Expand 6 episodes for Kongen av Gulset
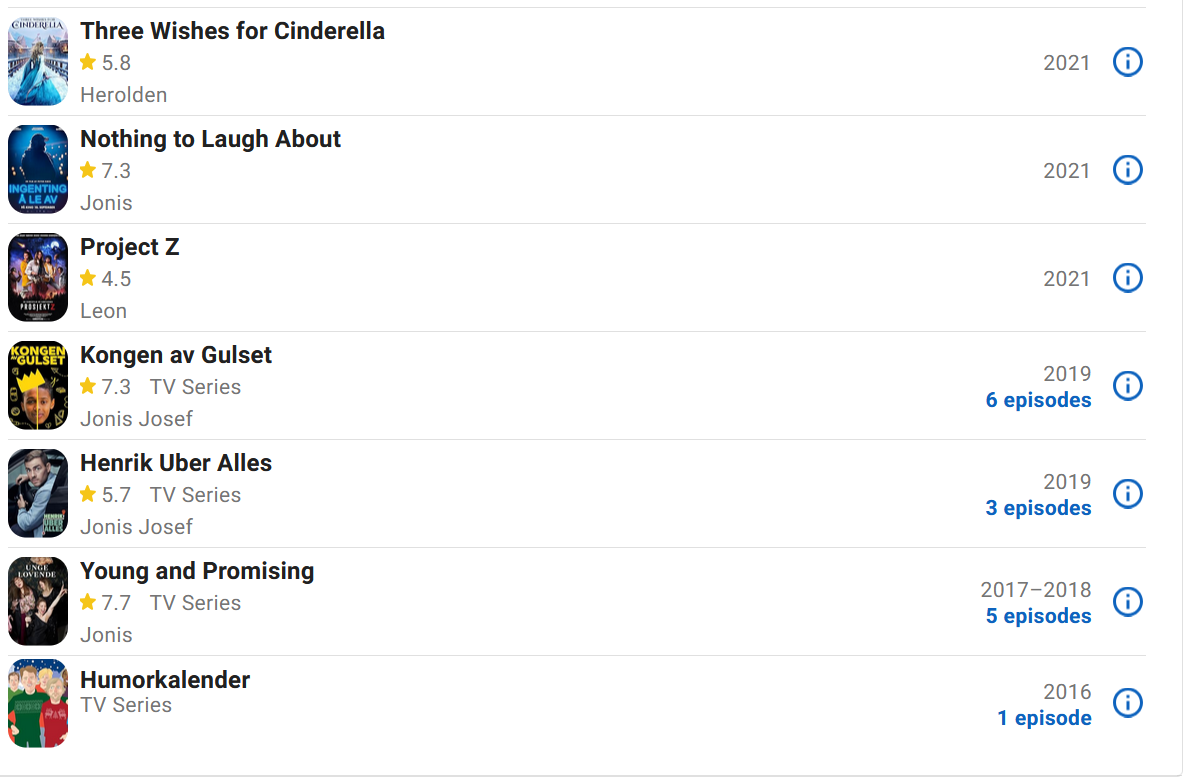This screenshot has height=780, width=1183. [1038, 400]
